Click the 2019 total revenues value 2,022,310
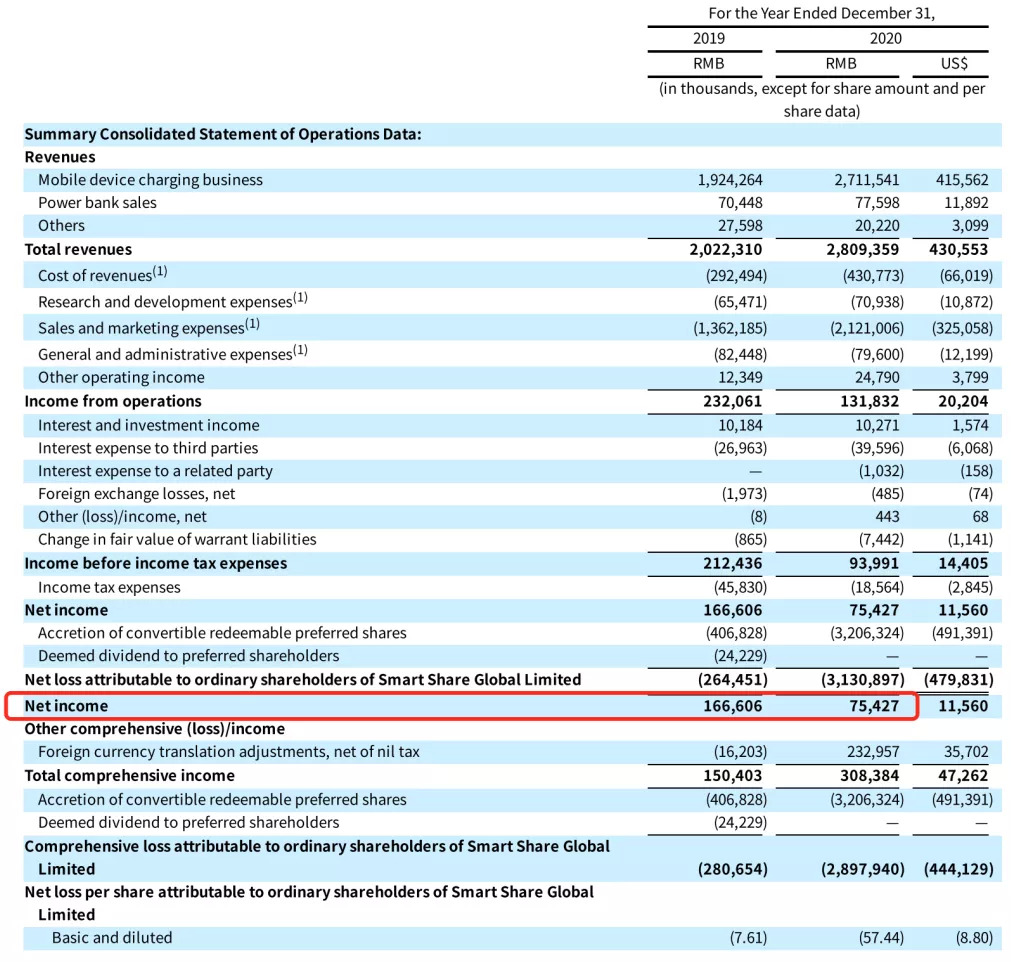 click(x=725, y=250)
